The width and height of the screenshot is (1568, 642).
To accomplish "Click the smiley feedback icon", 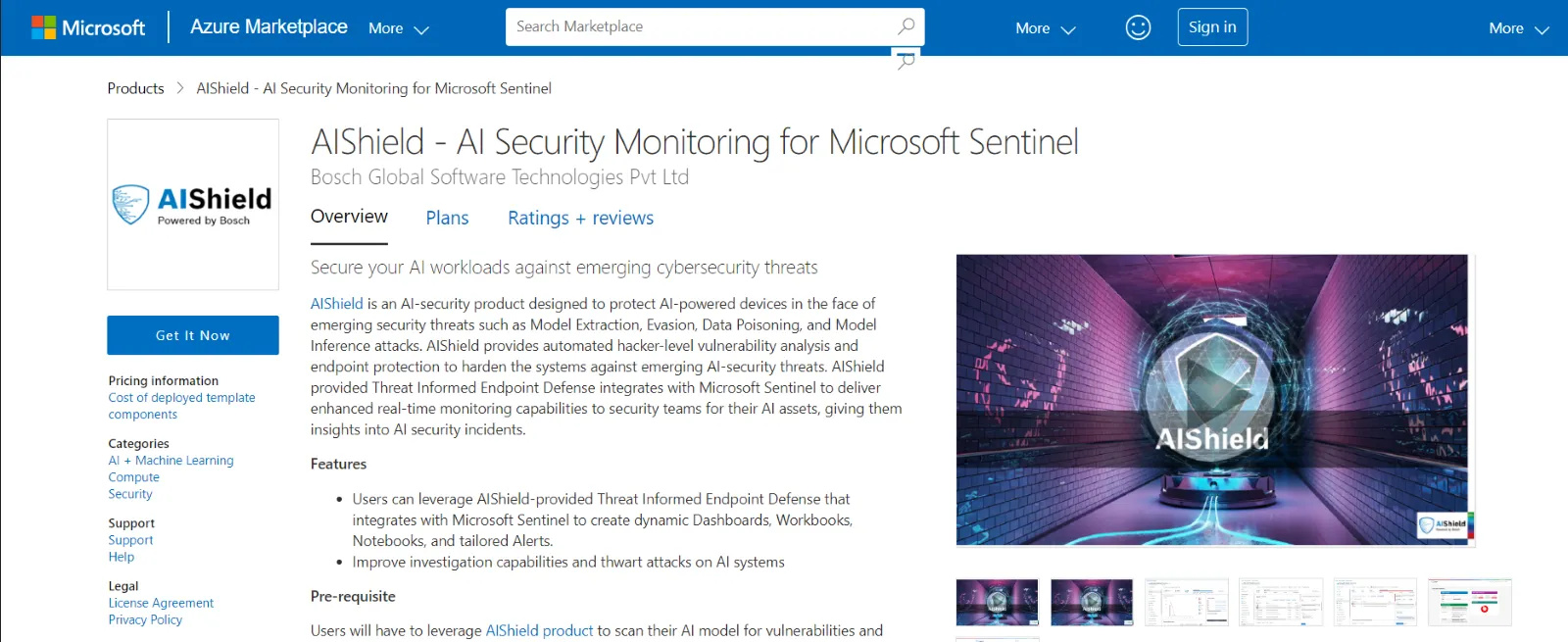I will coord(1138,27).
